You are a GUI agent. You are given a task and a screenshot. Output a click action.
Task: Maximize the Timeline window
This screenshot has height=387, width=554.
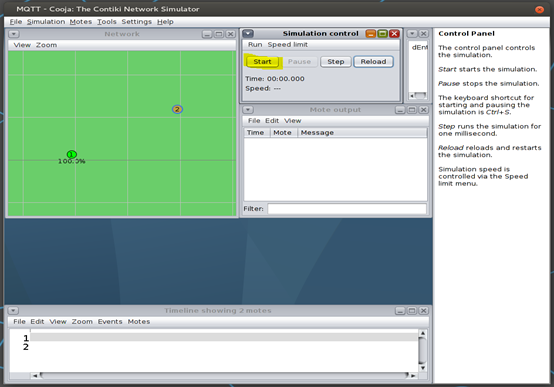412,310
